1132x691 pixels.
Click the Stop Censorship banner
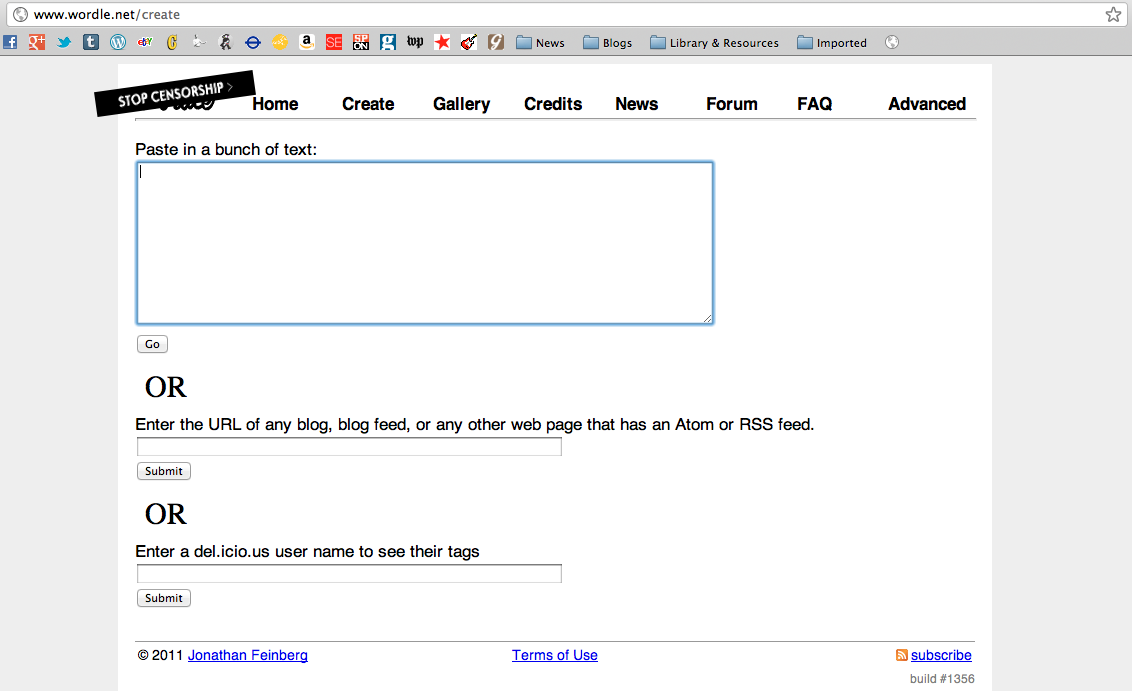coord(175,93)
